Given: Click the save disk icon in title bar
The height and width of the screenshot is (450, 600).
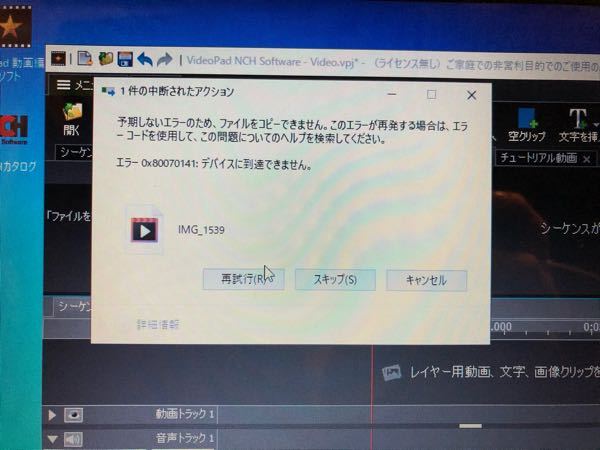Looking at the screenshot, I should click(x=125, y=59).
